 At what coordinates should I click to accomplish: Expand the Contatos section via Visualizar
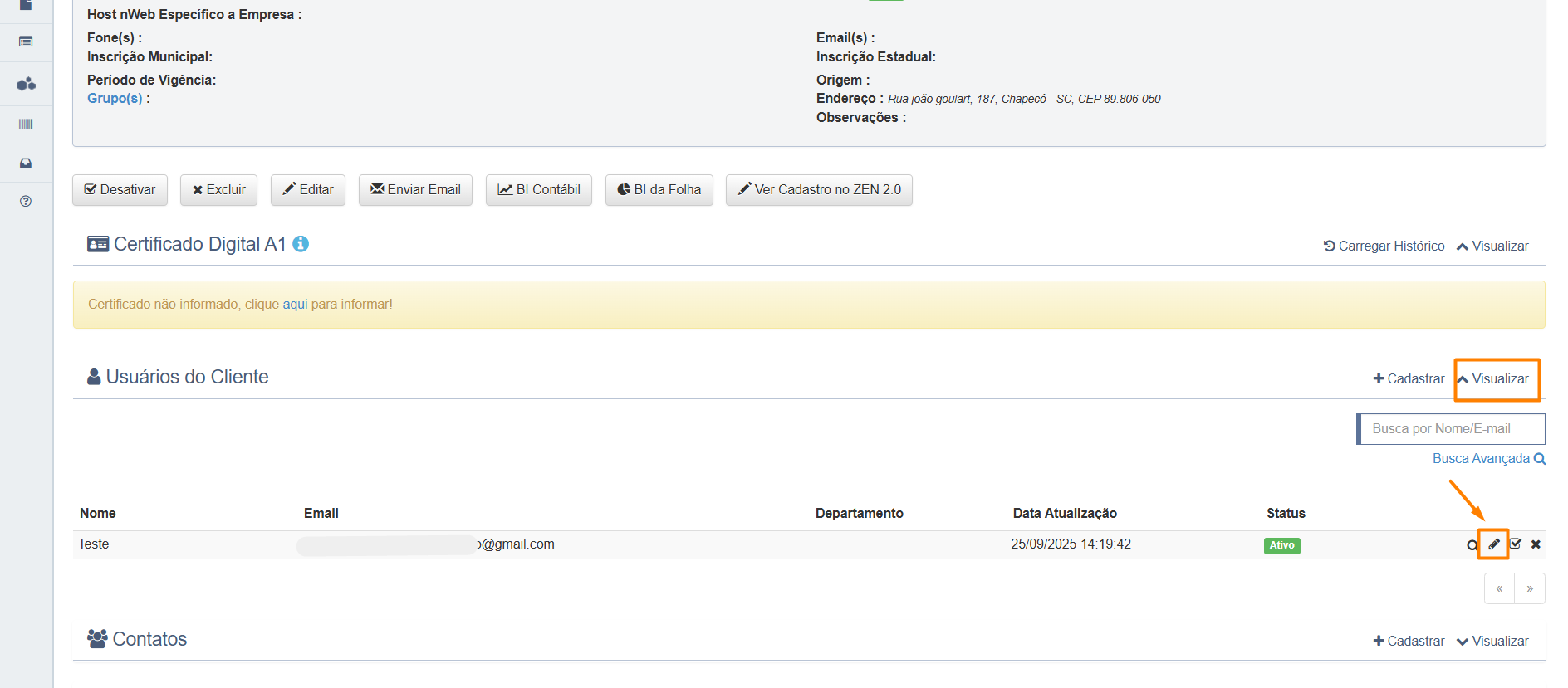point(1492,642)
